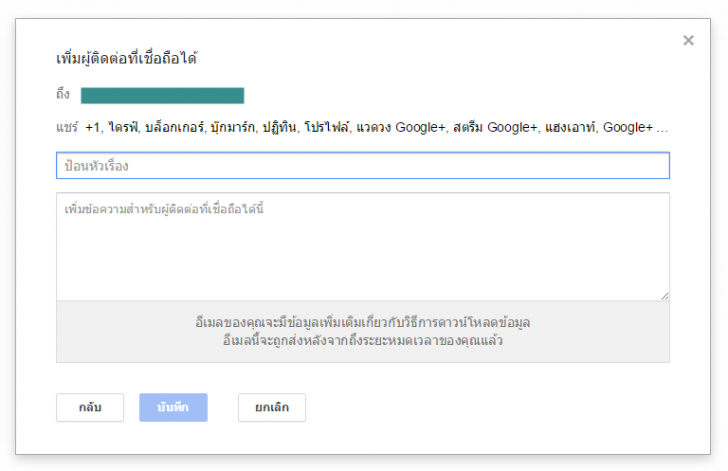Click the แชร์ share label

coord(67,127)
